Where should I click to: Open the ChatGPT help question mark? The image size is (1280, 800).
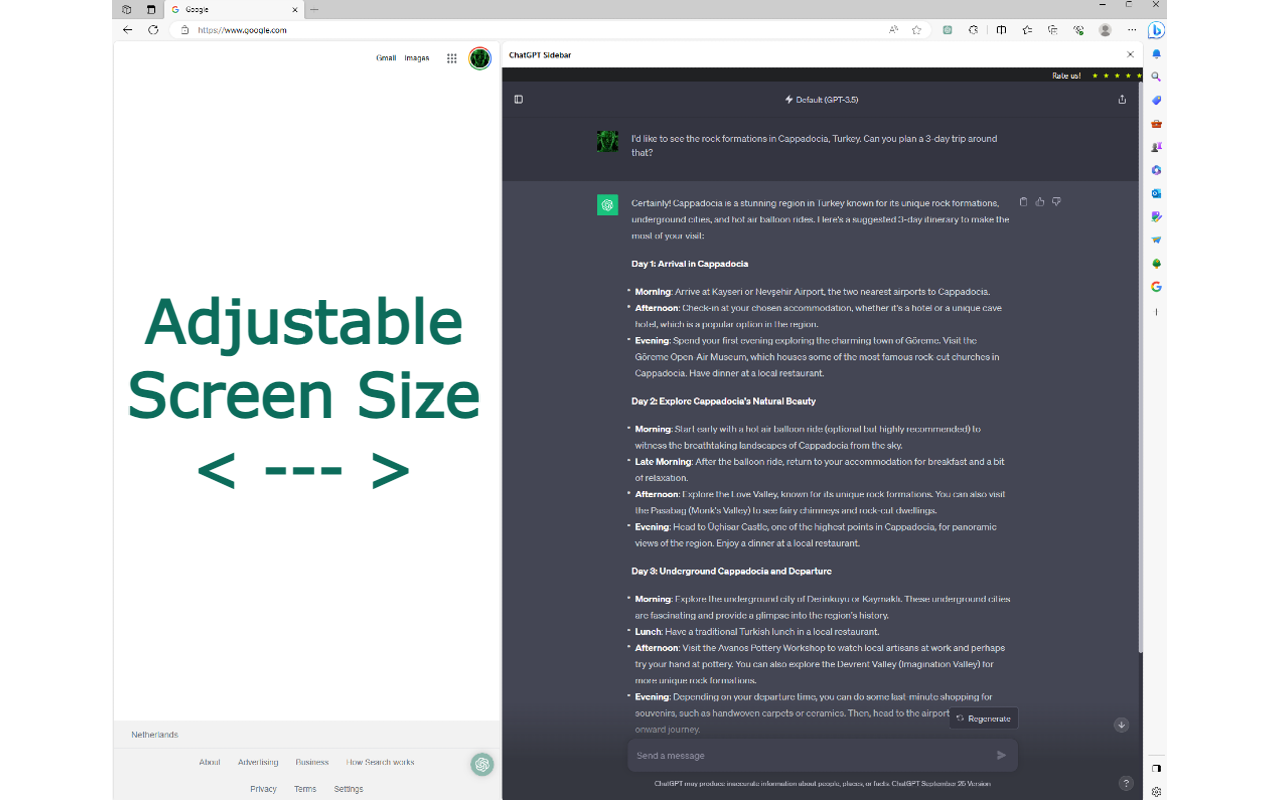1126,783
